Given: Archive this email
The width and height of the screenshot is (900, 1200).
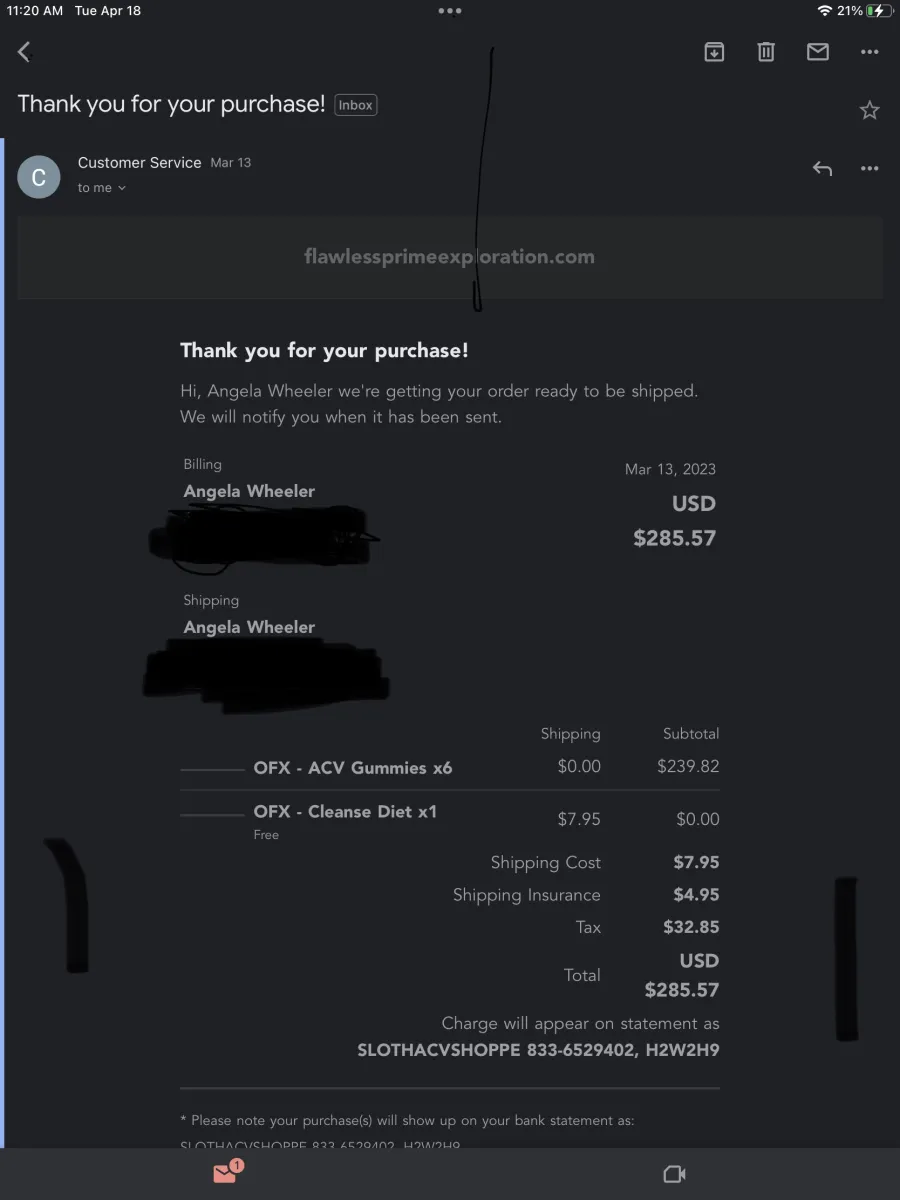Looking at the screenshot, I should coord(714,52).
